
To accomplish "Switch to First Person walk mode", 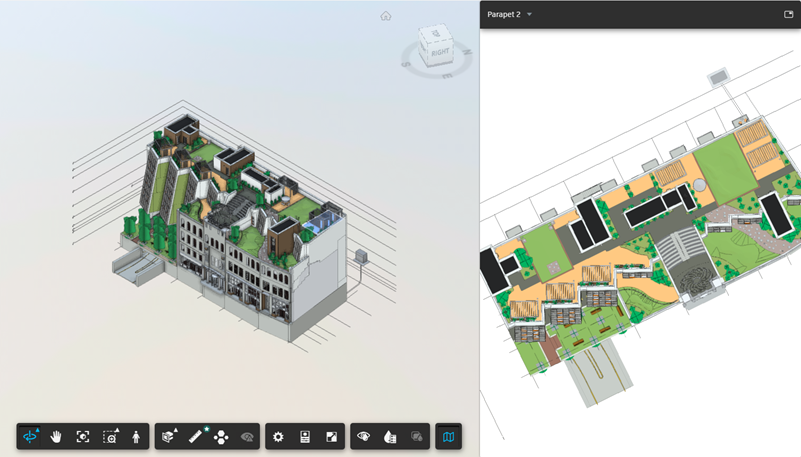I will pyautogui.click(x=136, y=437).
